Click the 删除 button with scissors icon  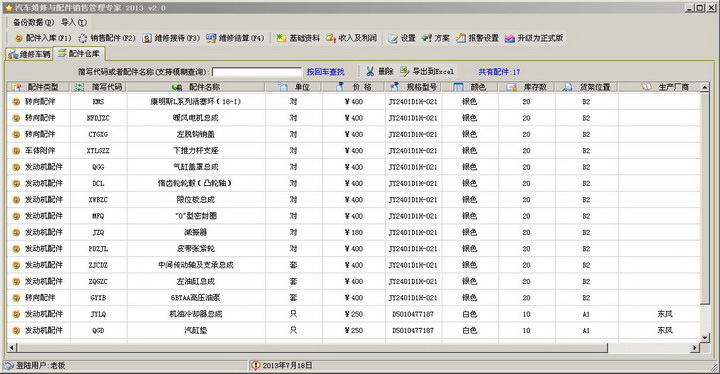[380, 72]
